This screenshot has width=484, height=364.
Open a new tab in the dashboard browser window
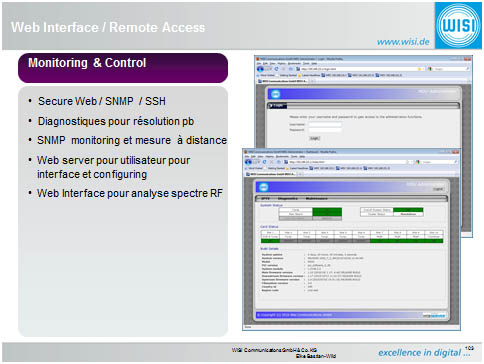pyautogui.click(x=301, y=174)
